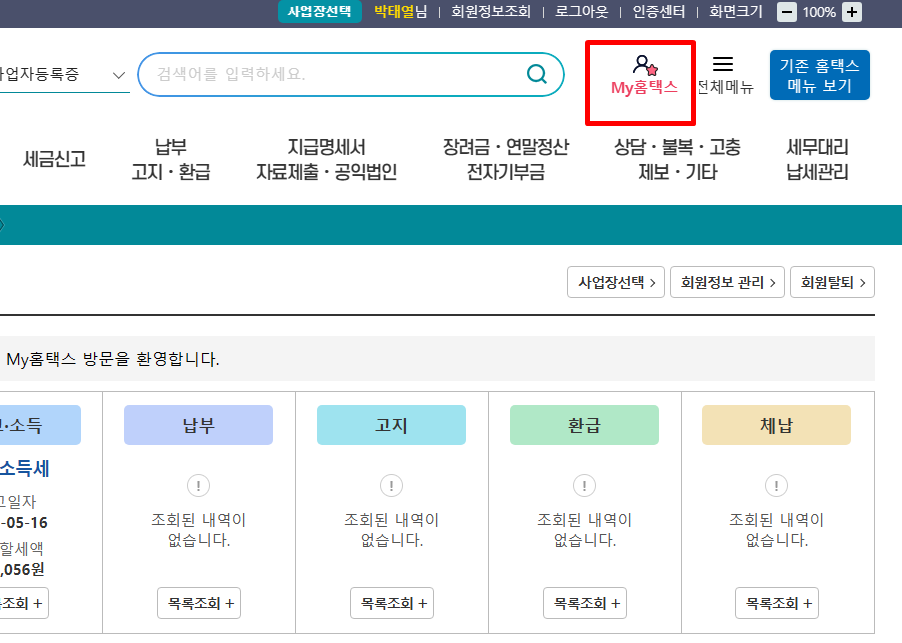Click exclamation info icon in 환급 card
Viewport: 902px width, 643px height.
pyautogui.click(x=584, y=486)
